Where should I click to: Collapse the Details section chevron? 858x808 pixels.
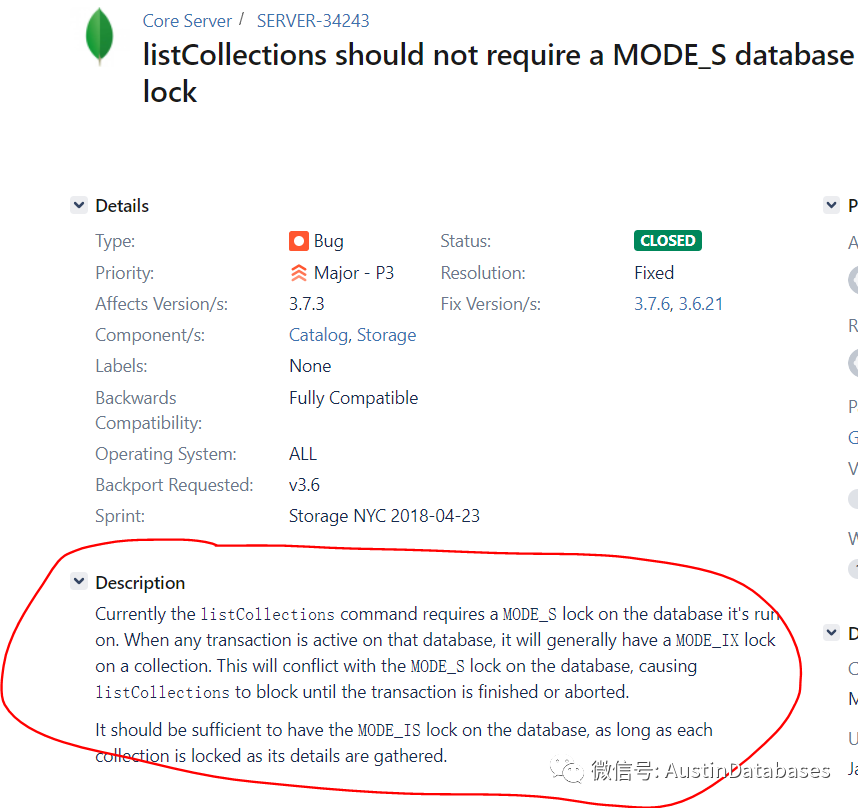click(78, 205)
